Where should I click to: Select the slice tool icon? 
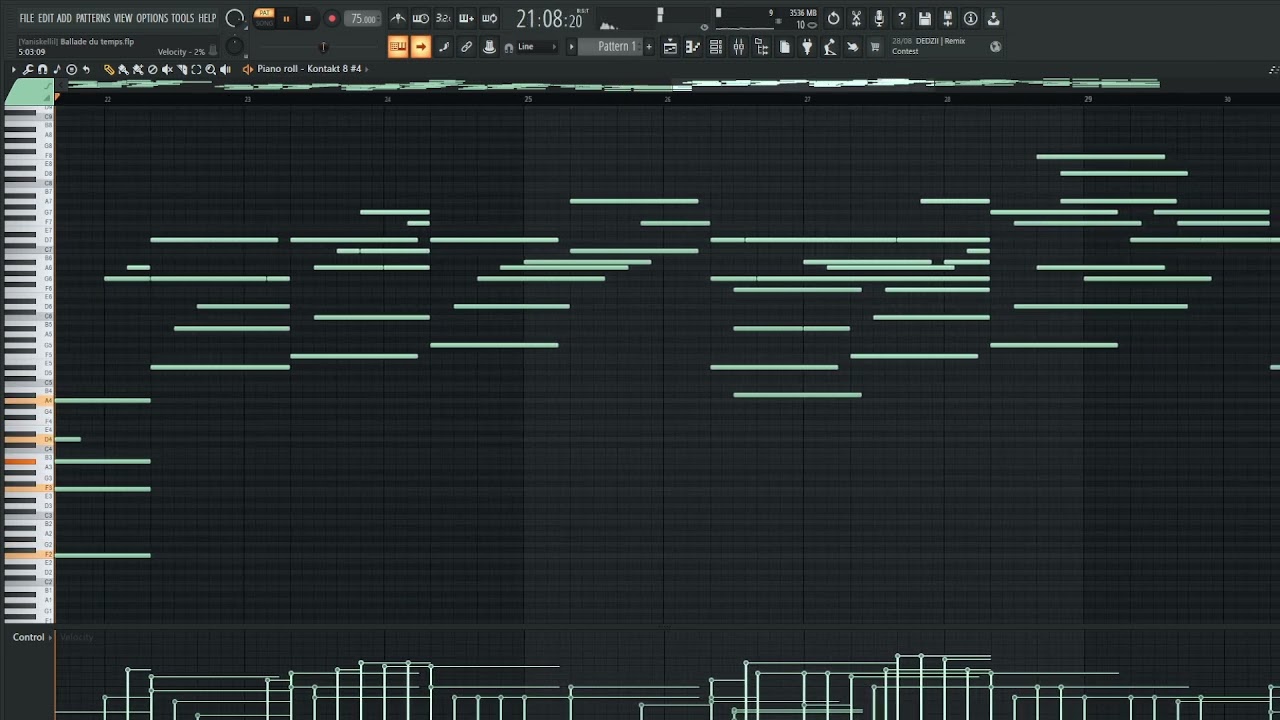(181, 69)
